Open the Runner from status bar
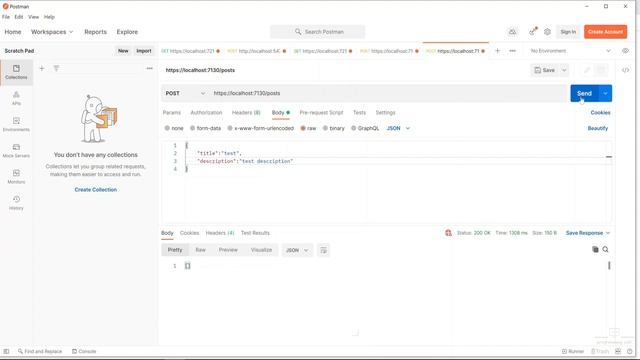 573,351
